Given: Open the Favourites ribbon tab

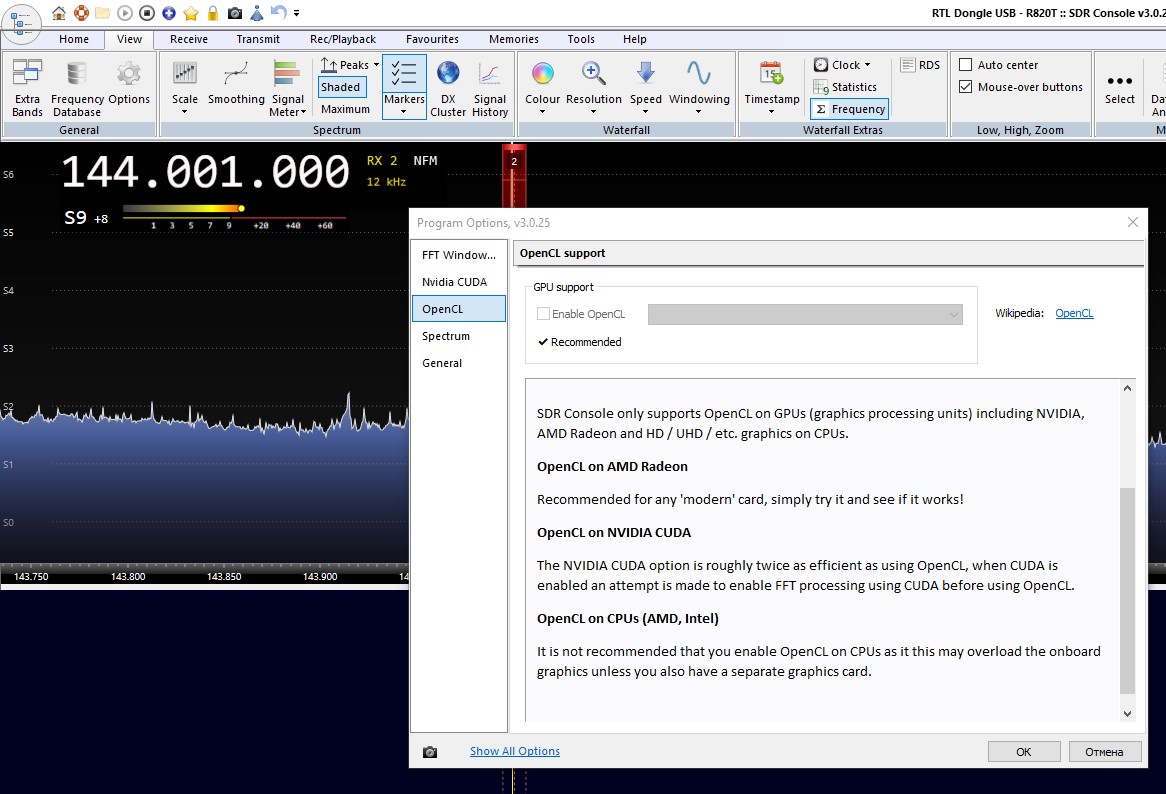Looking at the screenshot, I should 432,39.
